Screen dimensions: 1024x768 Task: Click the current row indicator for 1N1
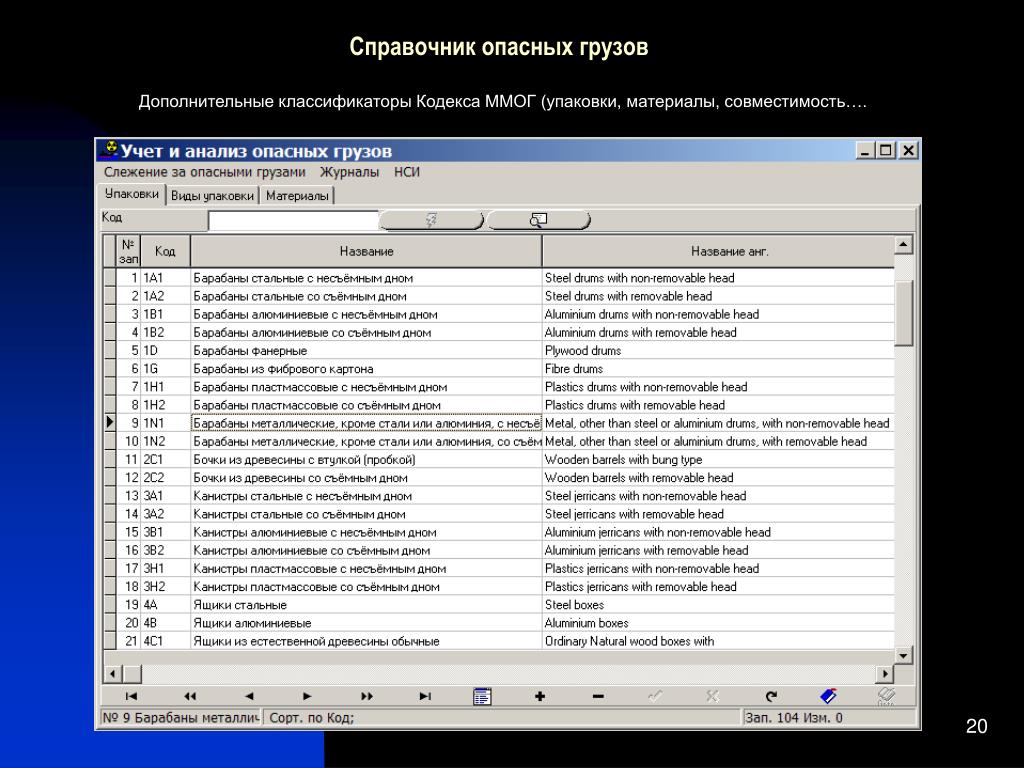[110, 423]
